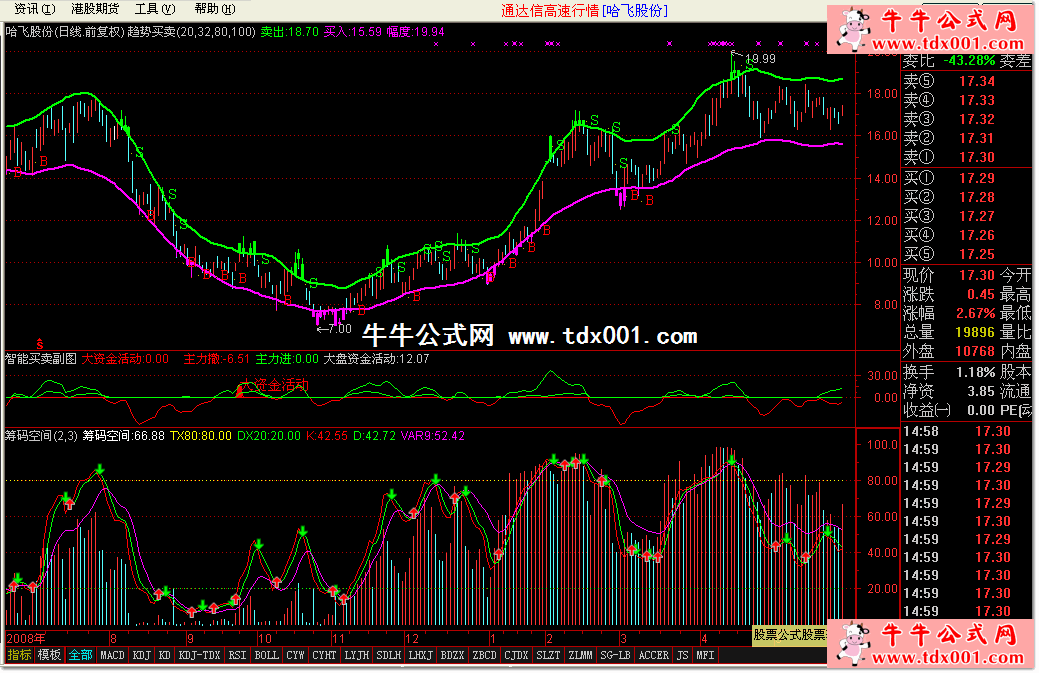Select the CYHT indicator tab
This screenshot has width=1039, height=673.
325,655
